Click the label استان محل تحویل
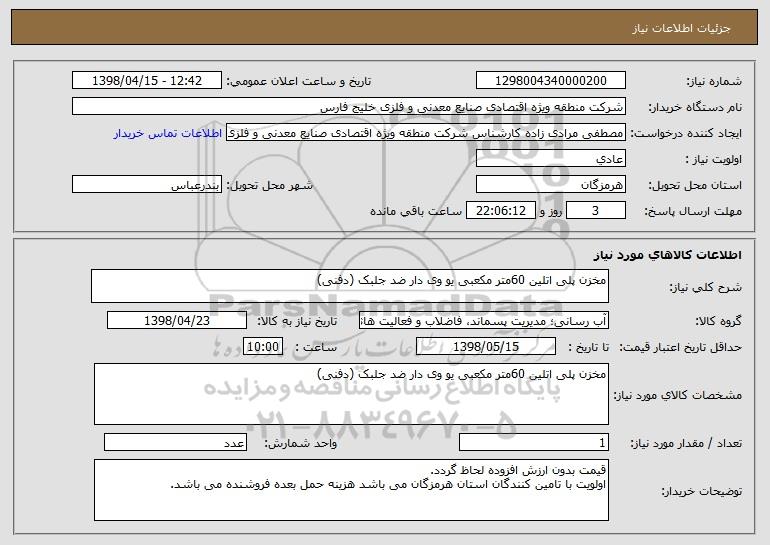The height and width of the screenshot is (545, 770). [695, 185]
